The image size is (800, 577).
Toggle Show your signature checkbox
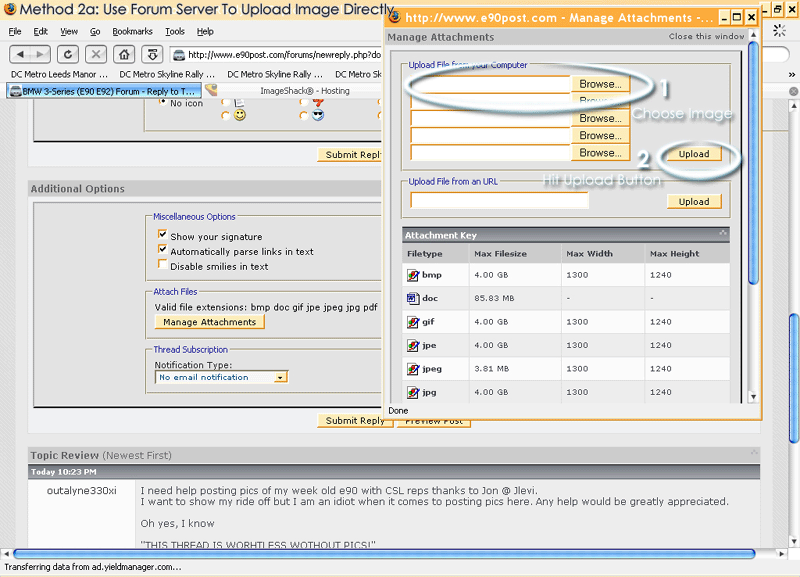click(x=162, y=234)
